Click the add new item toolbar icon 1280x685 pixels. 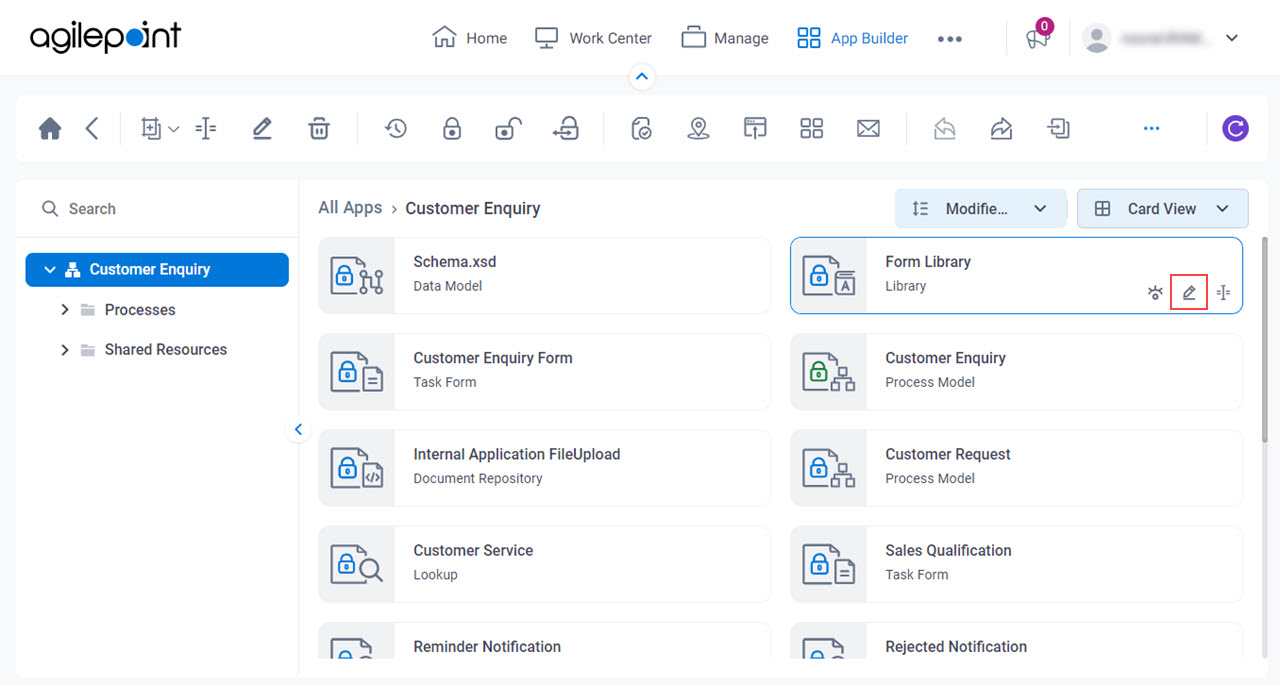pyautogui.click(x=151, y=128)
